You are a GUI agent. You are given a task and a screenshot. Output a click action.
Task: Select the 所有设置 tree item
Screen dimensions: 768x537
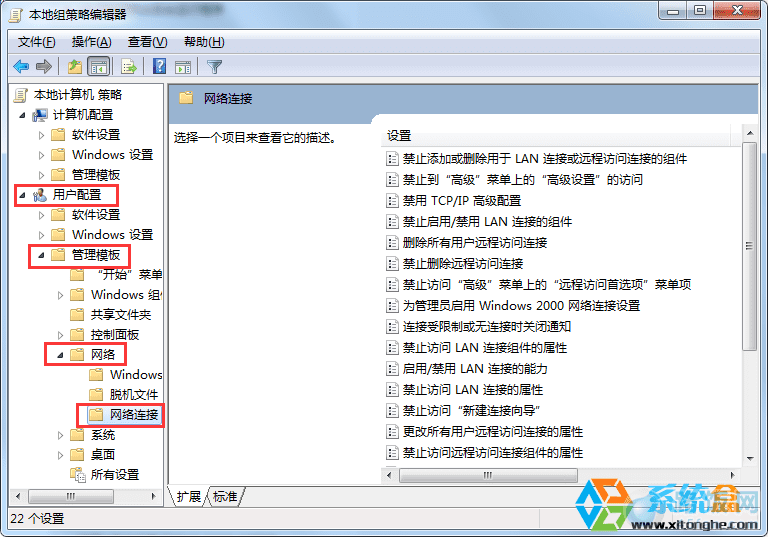[115, 475]
